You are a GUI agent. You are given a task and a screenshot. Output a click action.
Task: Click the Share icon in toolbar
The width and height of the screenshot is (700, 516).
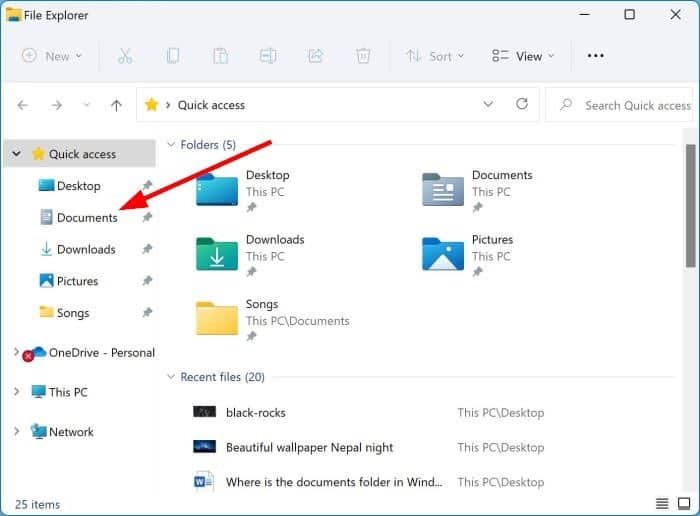coord(316,56)
